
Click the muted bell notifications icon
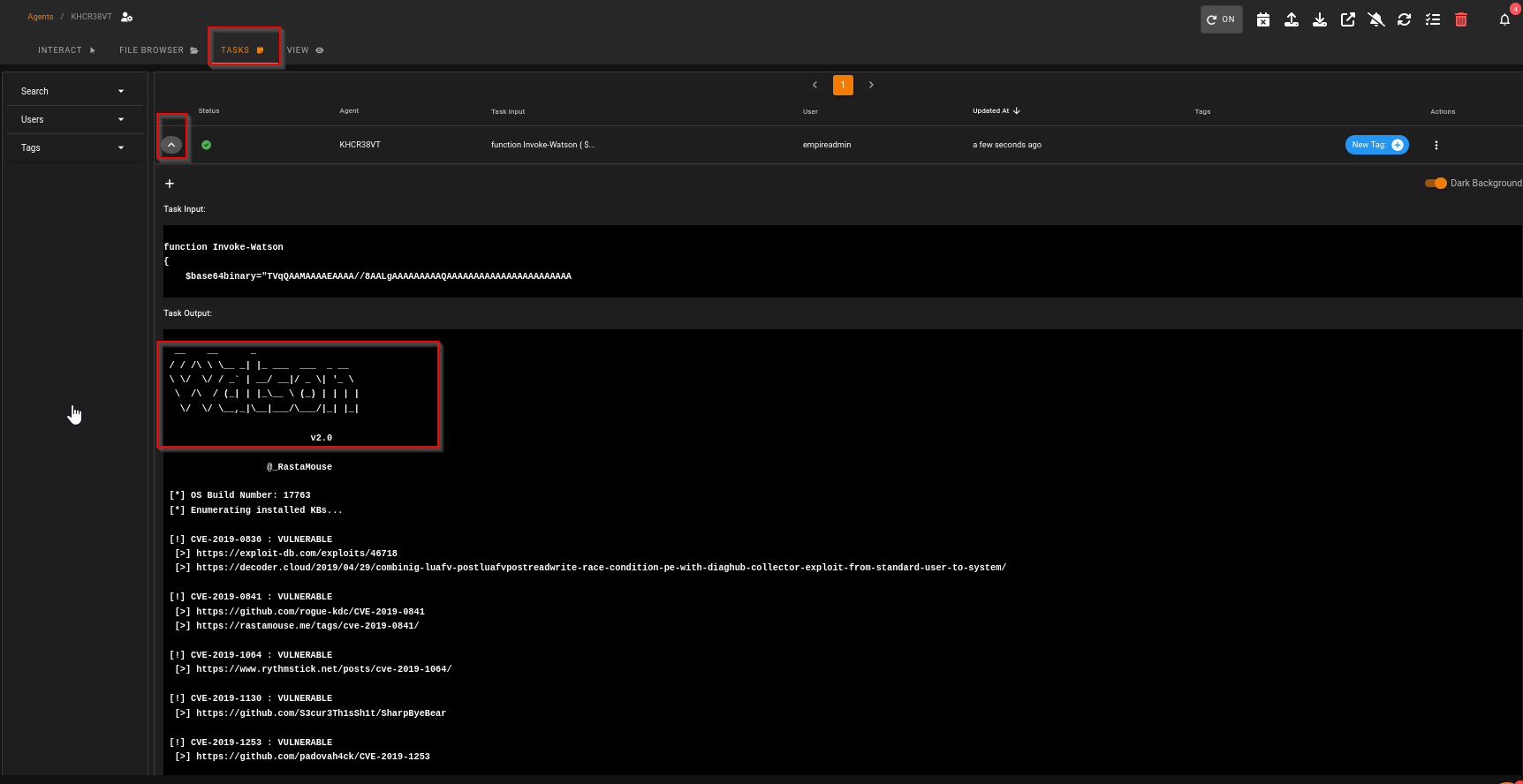click(1376, 19)
